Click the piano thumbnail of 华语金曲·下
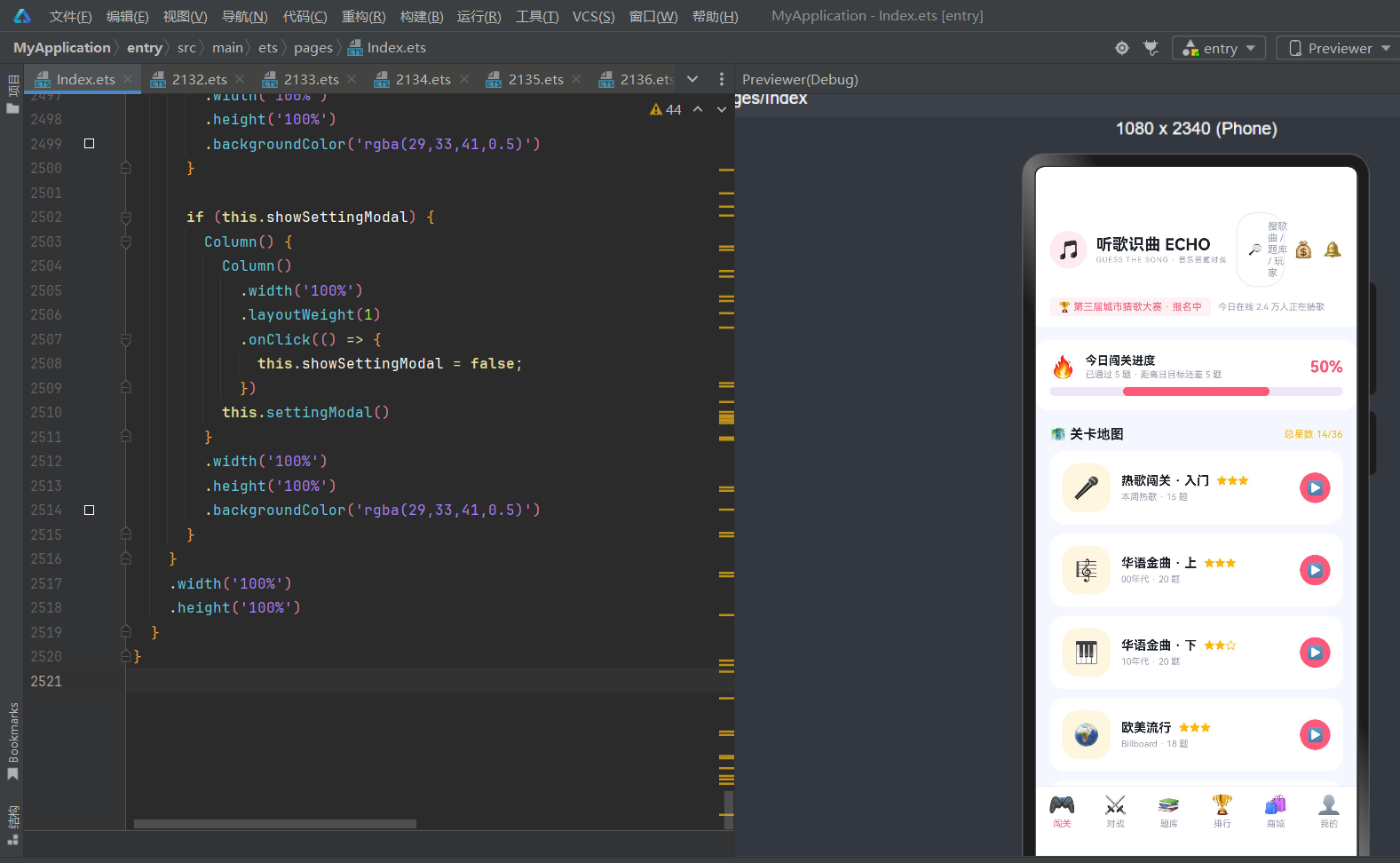The image size is (1400, 863). (x=1087, y=653)
